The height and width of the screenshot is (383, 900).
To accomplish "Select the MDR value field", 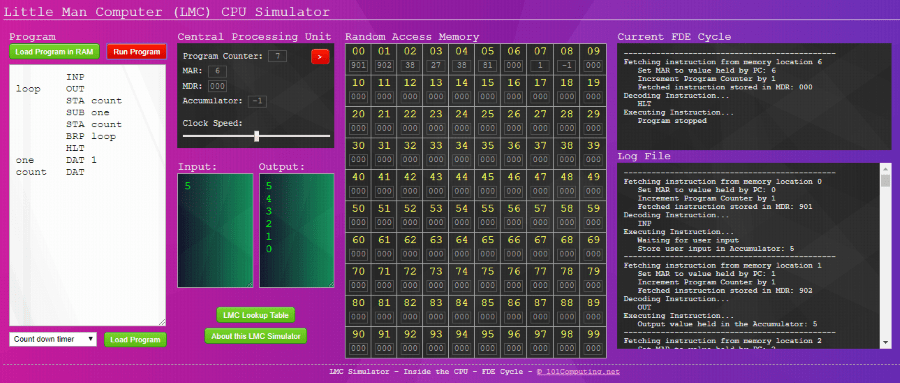I will click(217, 86).
